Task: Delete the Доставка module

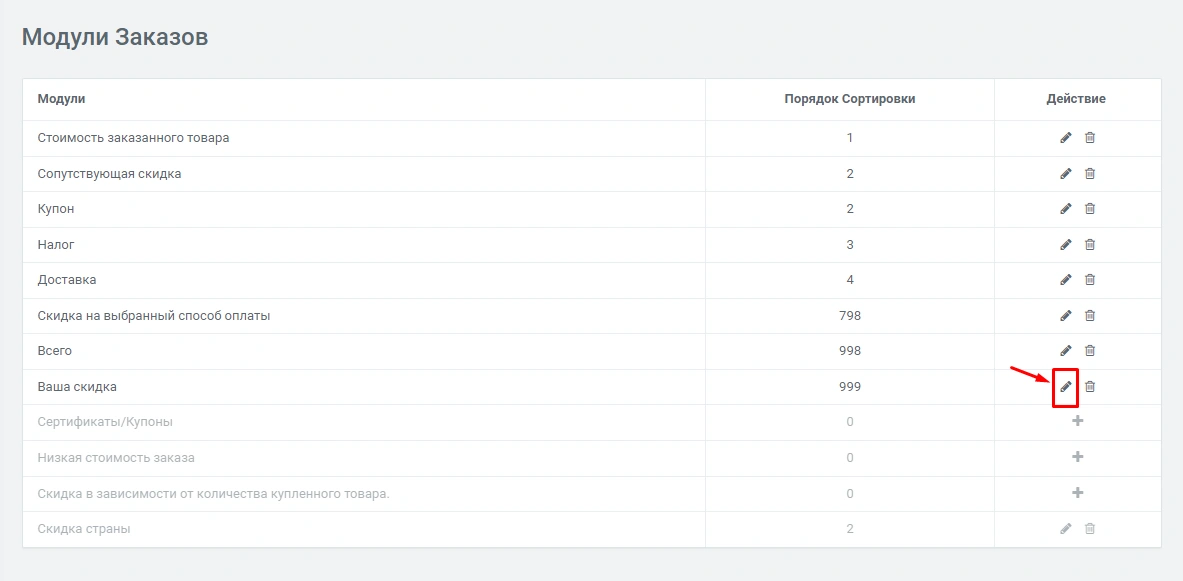Action: click(1090, 280)
